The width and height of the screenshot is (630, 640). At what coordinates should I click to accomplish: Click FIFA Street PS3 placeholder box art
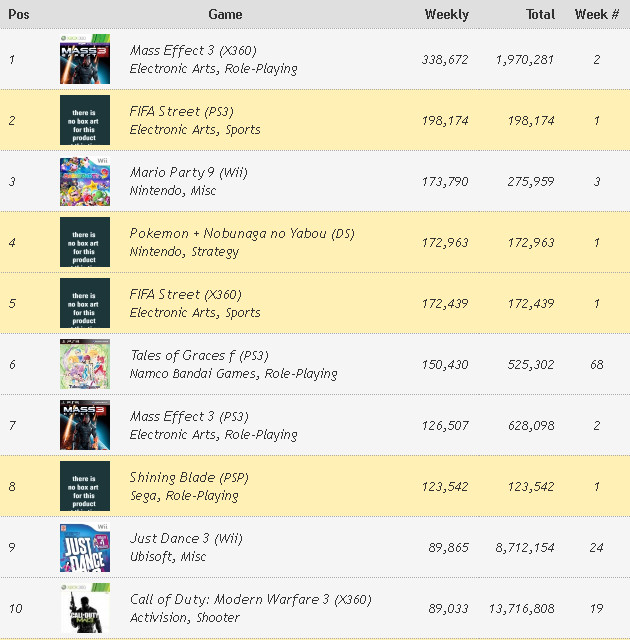point(84,120)
